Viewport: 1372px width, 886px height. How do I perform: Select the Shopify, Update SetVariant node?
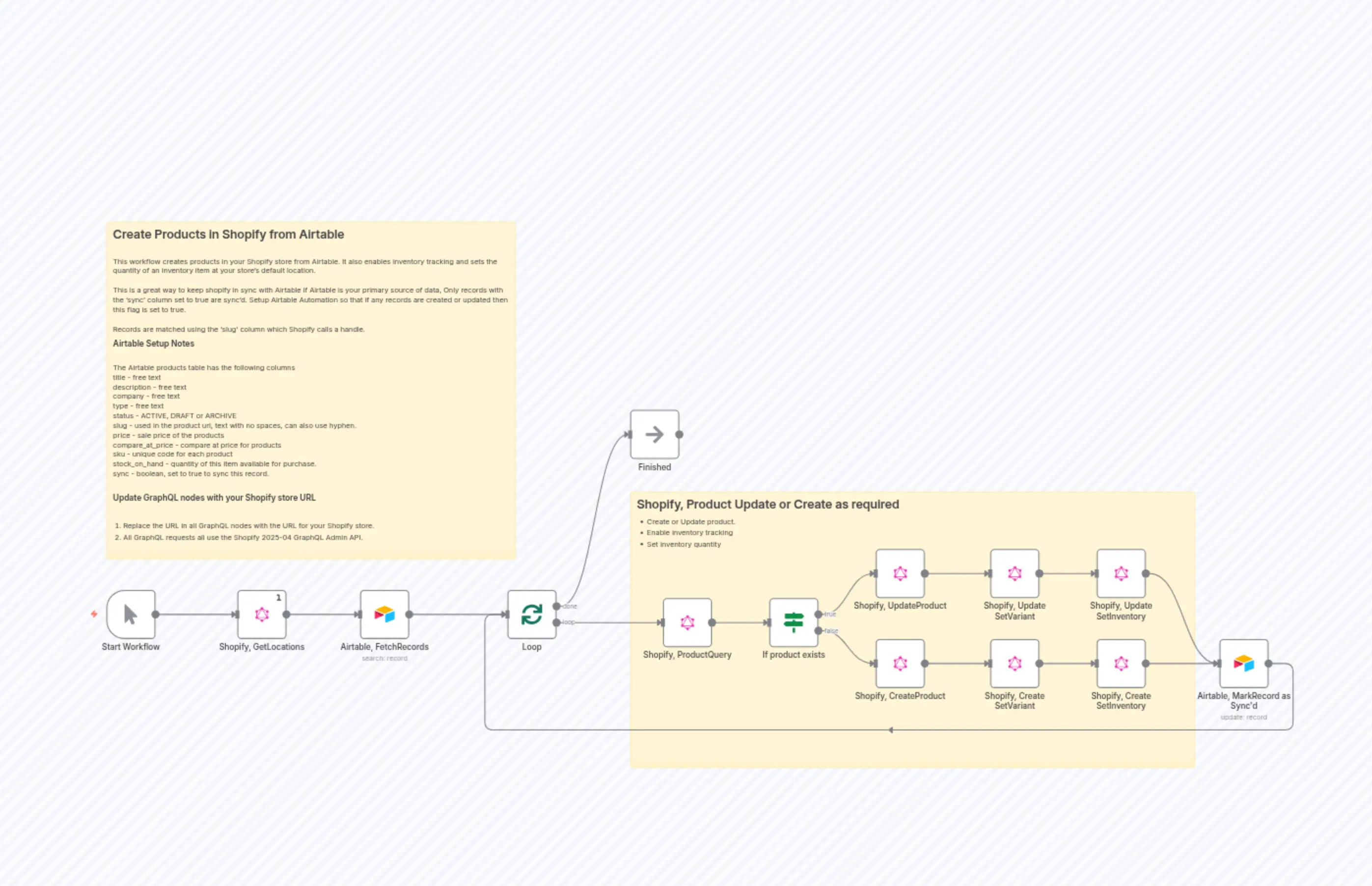1014,574
